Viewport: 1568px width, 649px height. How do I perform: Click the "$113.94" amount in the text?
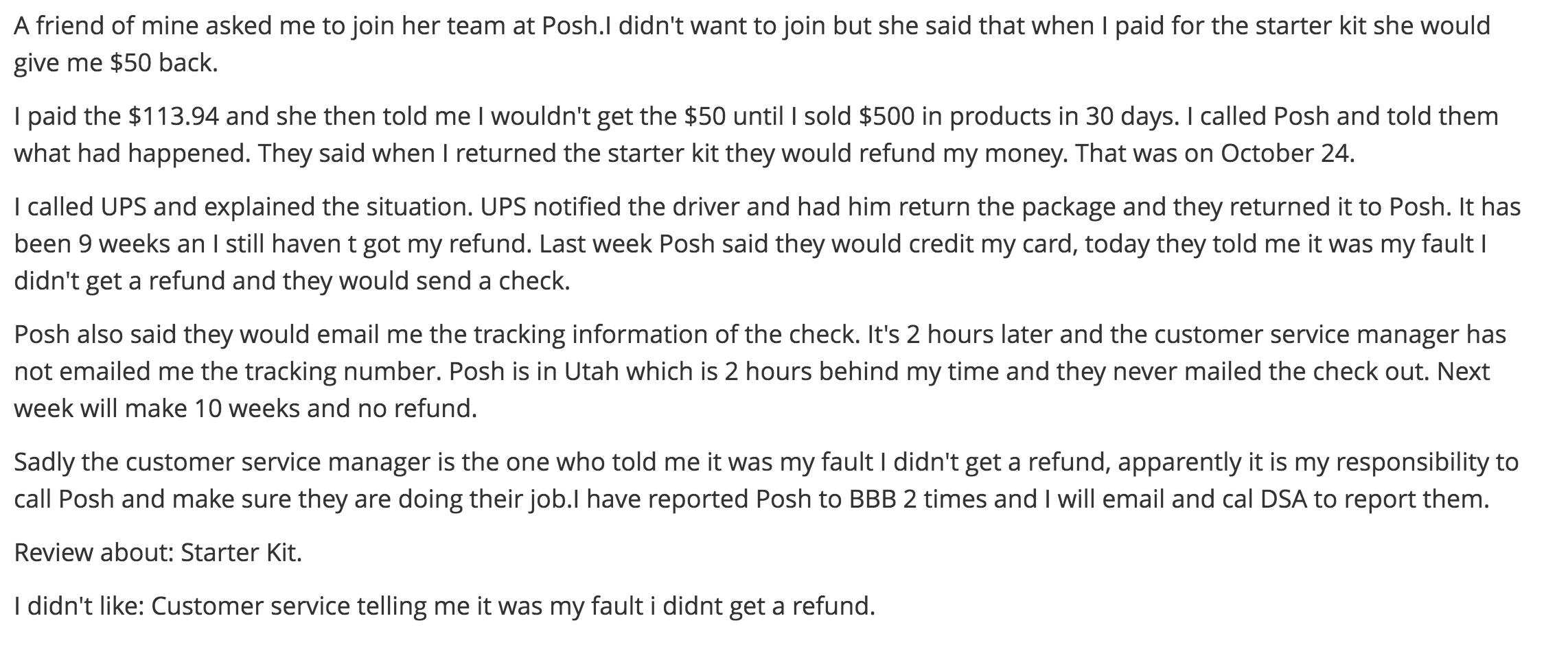174,116
